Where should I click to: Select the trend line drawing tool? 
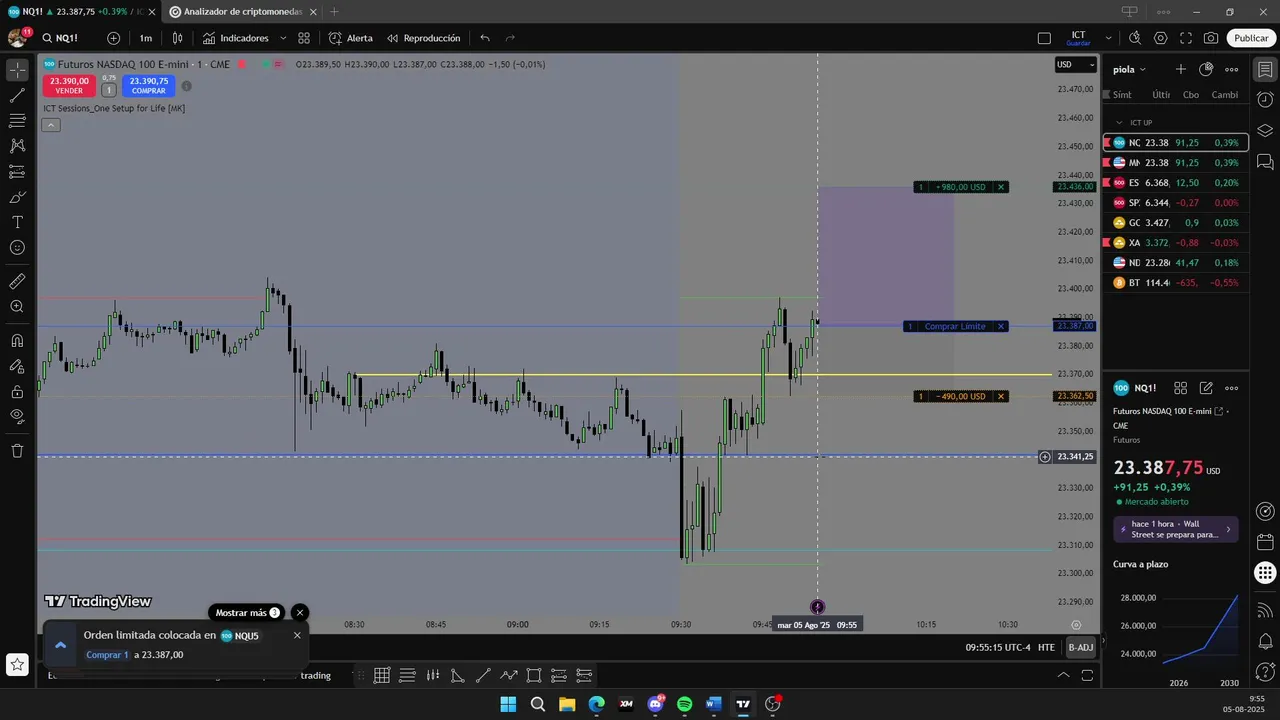coord(17,96)
